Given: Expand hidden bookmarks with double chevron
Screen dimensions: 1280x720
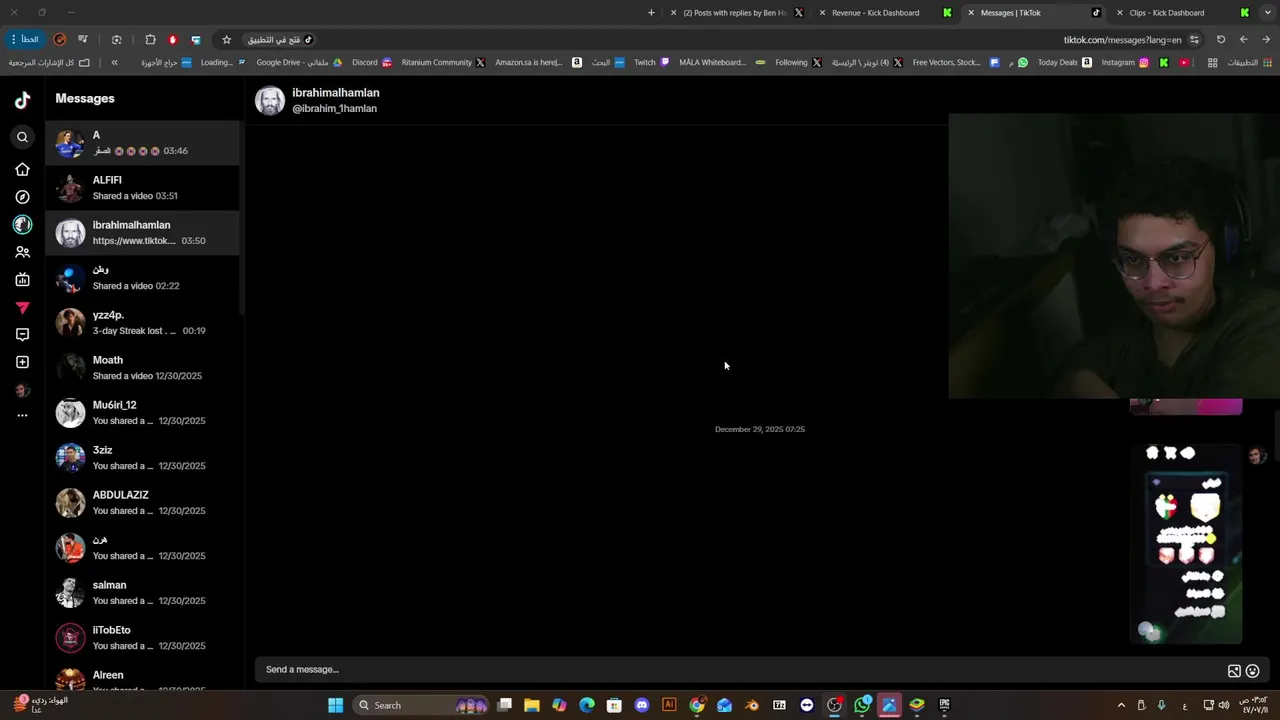Looking at the screenshot, I should click(114, 62).
